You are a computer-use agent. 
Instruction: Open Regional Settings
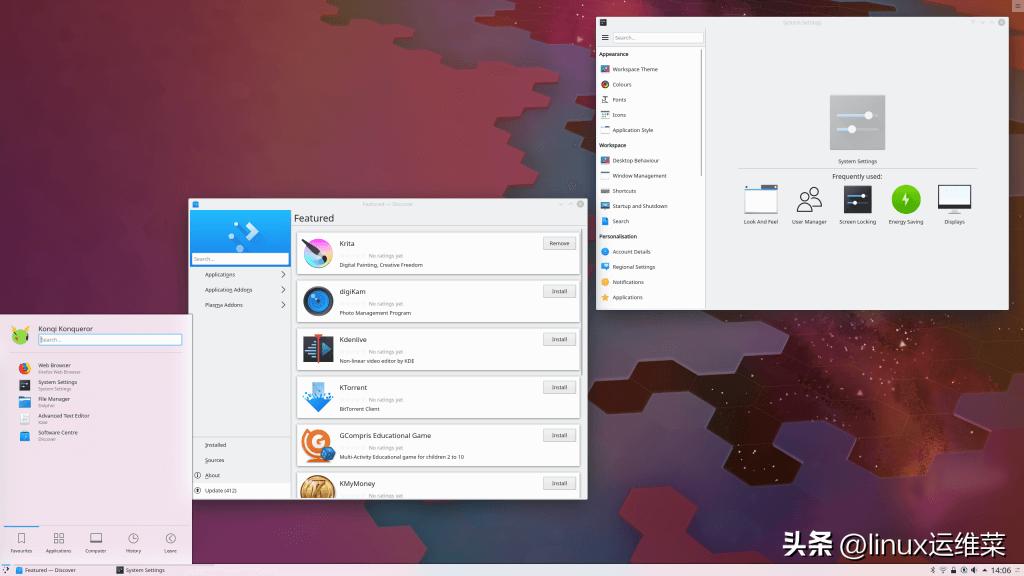click(650, 267)
